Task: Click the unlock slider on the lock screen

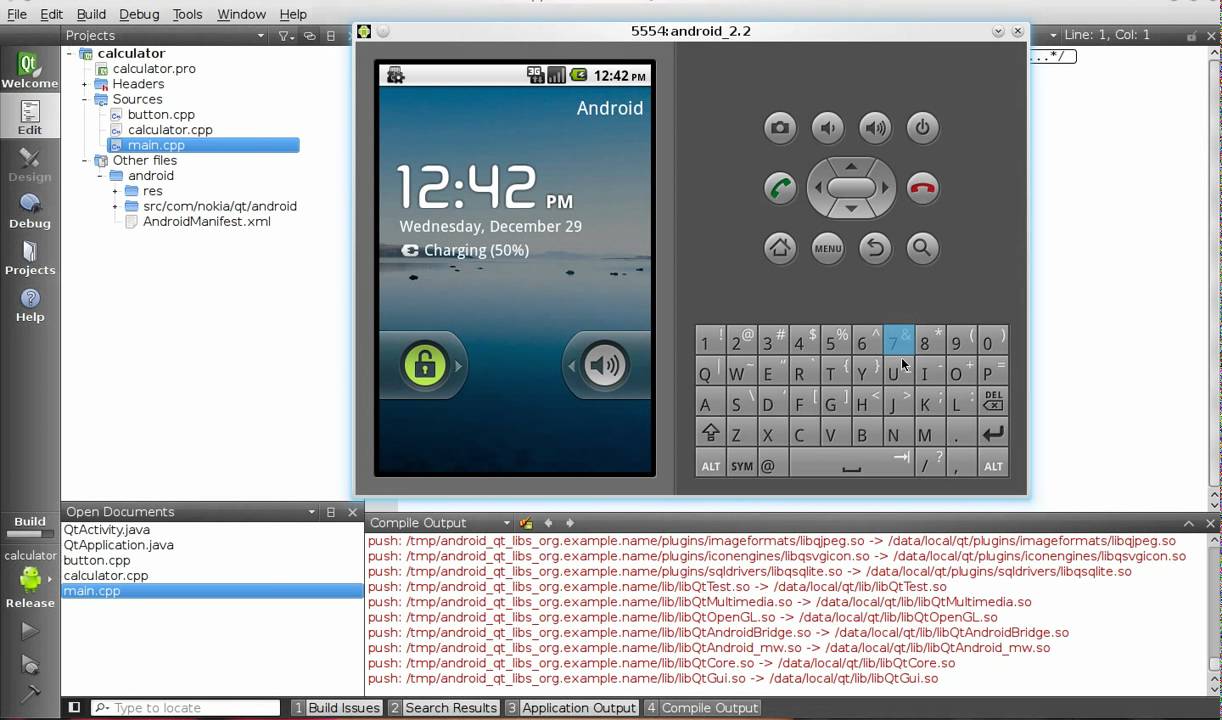Action: 424,365
